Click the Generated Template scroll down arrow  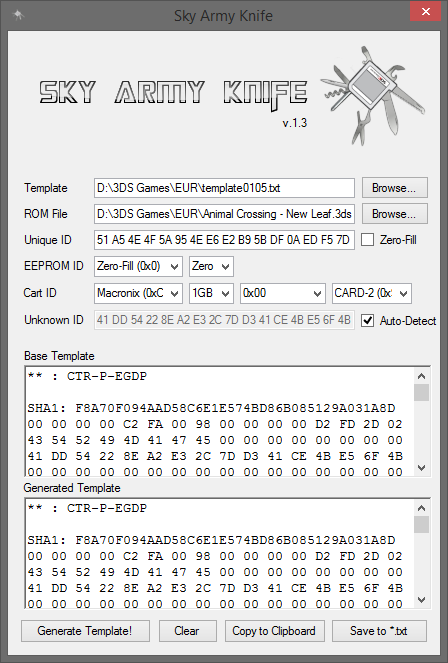point(421,599)
